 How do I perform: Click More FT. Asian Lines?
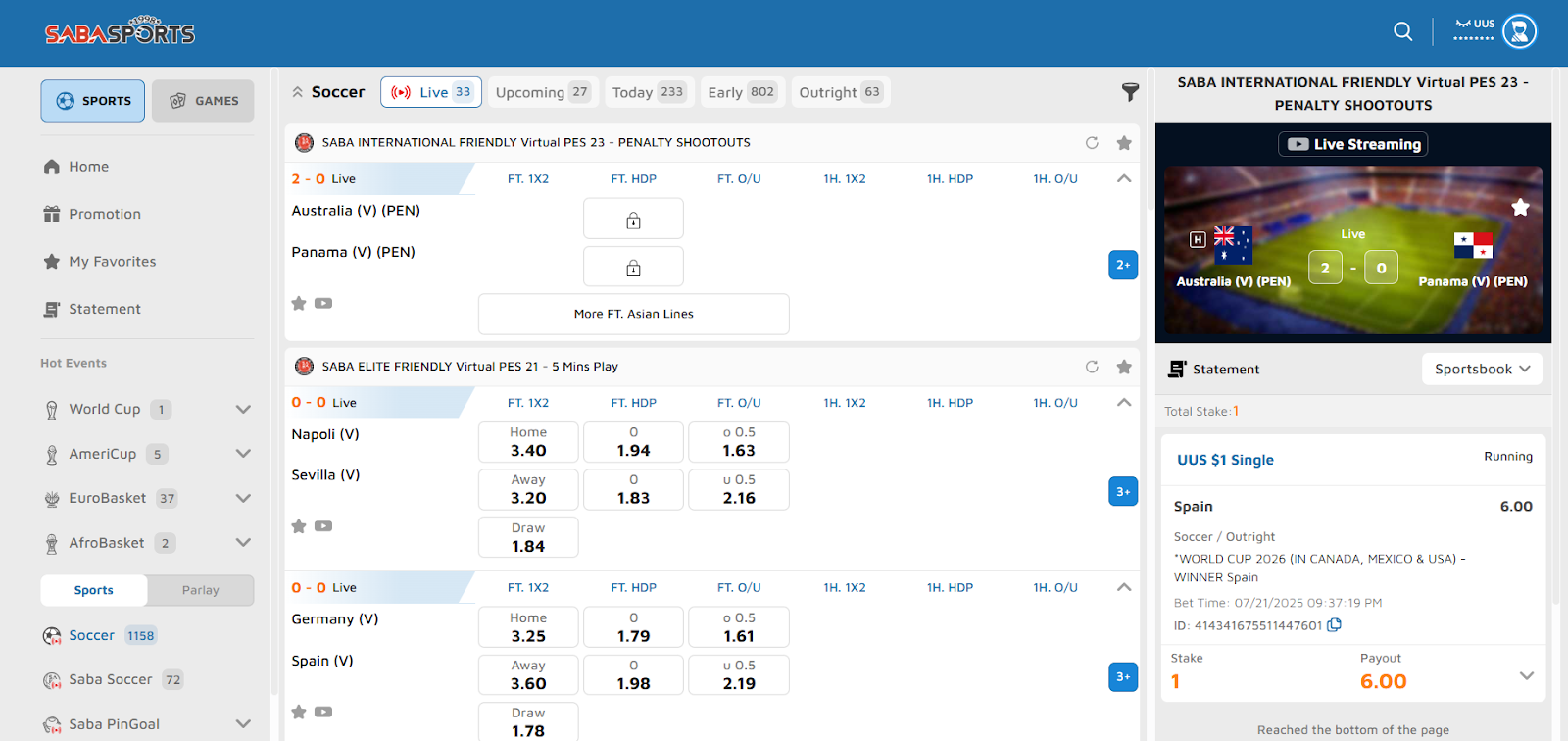[x=633, y=314]
